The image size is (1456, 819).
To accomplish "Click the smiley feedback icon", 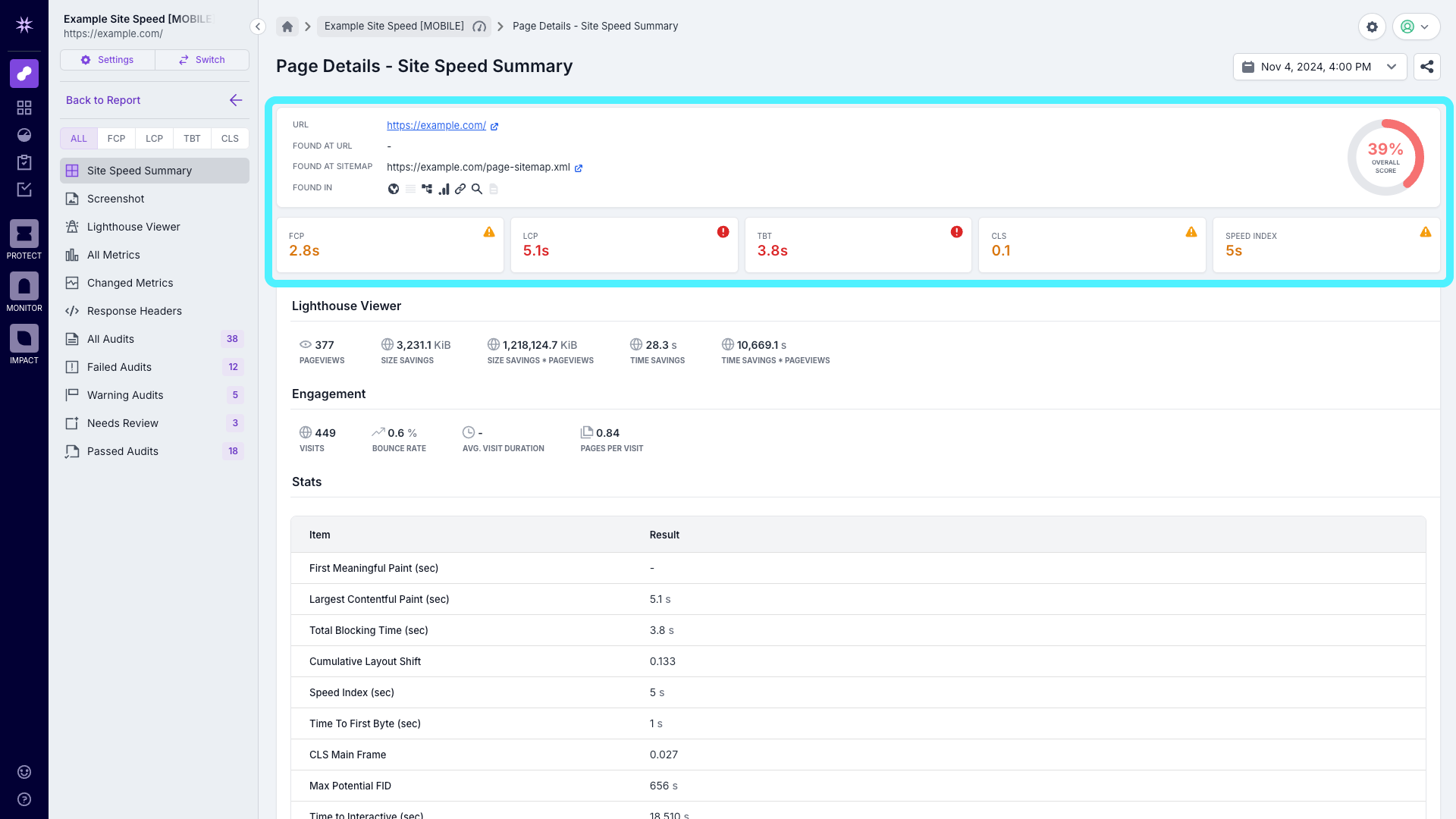I will point(24,772).
